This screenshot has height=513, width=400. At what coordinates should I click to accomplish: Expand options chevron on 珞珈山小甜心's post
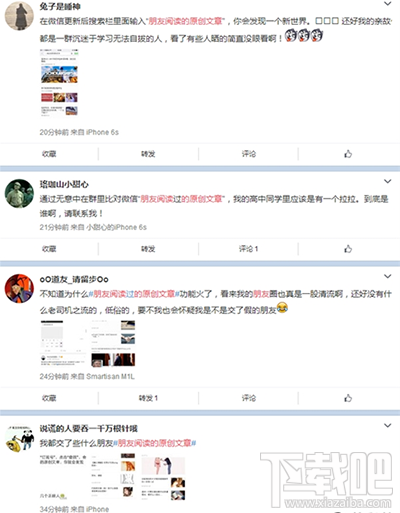click(387, 181)
